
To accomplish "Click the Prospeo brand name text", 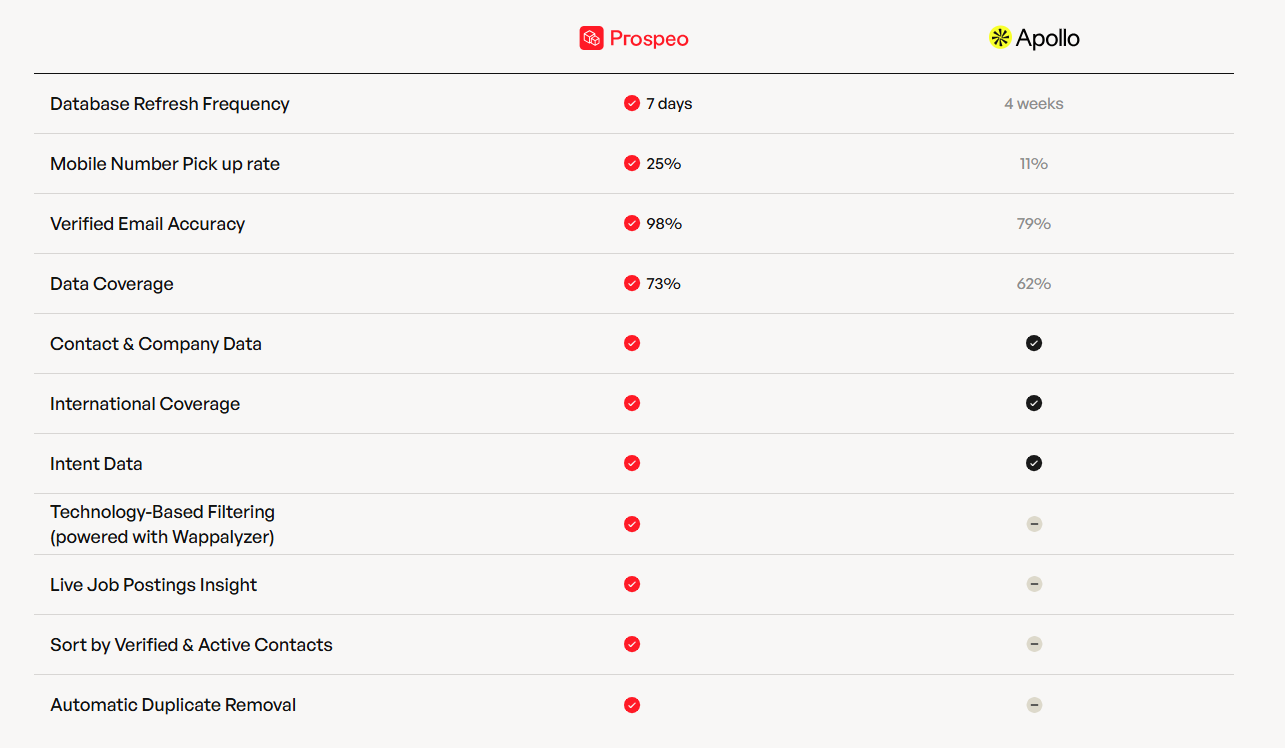I will [649, 39].
